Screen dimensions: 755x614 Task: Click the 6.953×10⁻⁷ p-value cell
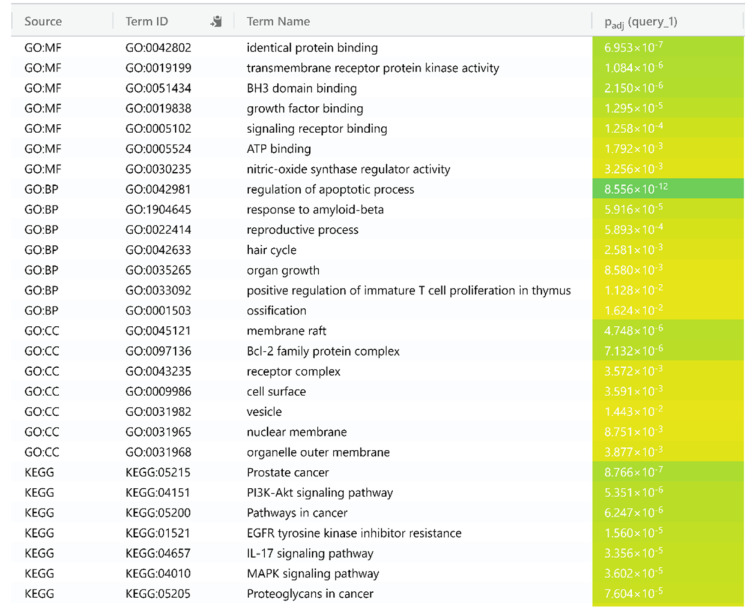(668, 47)
